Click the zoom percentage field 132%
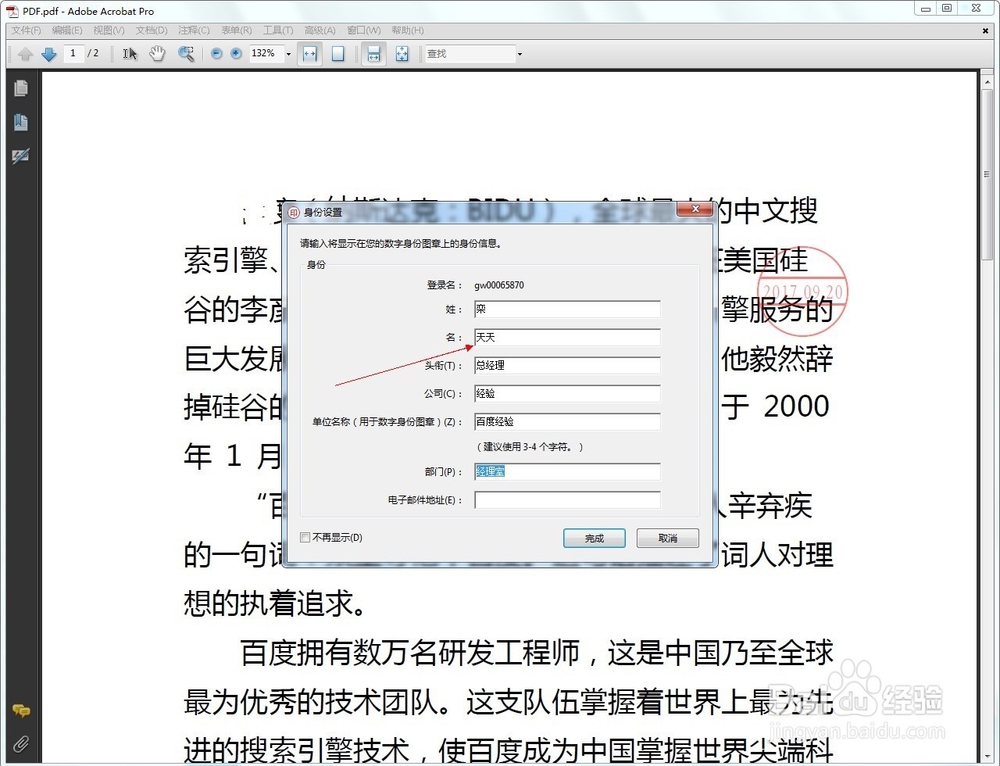 pyautogui.click(x=265, y=54)
